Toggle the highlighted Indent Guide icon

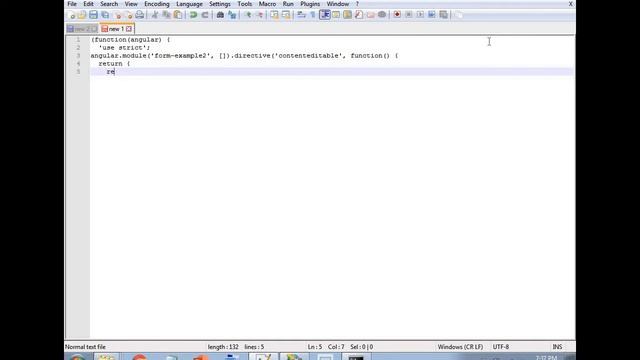click(x=325, y=15)
